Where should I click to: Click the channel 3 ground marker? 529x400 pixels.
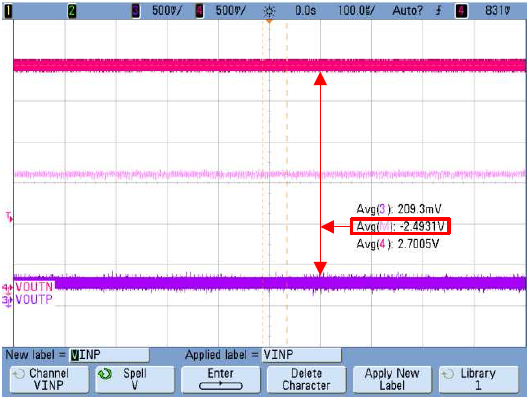coord(7,300)
